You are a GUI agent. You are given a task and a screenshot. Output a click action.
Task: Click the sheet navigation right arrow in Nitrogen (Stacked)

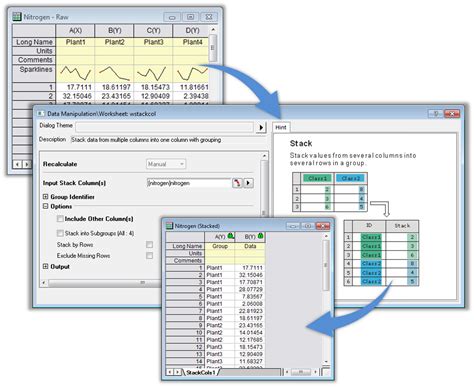click(x=178, y=372)
